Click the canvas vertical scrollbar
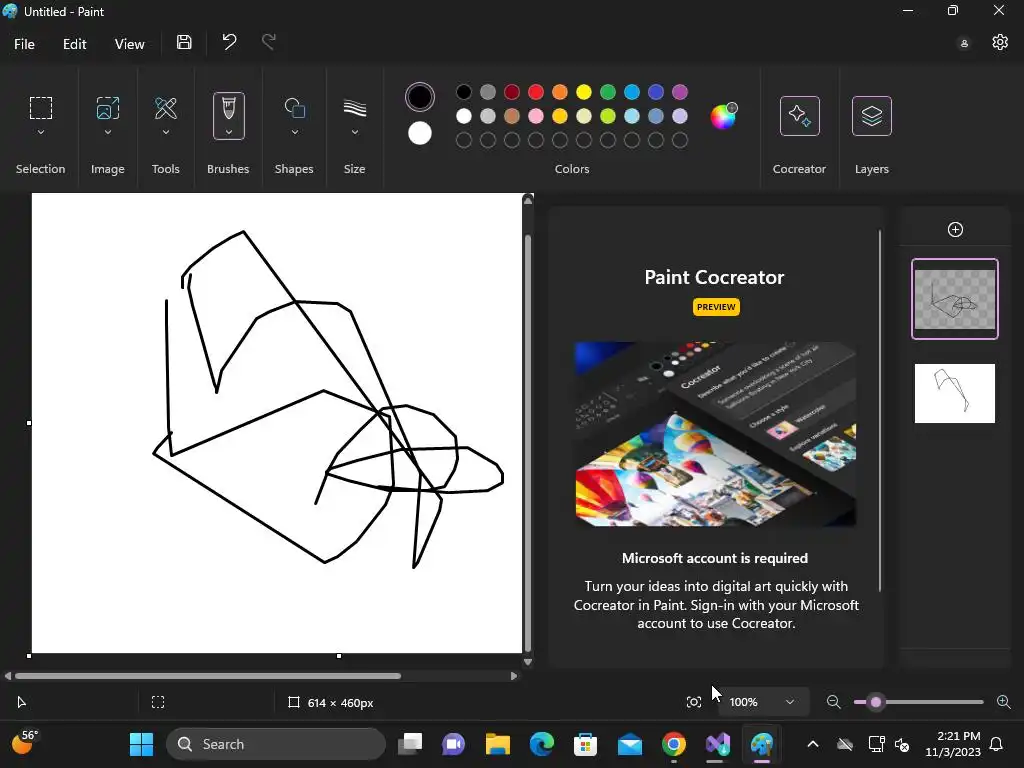1024x768 pixels. [528, 441]
